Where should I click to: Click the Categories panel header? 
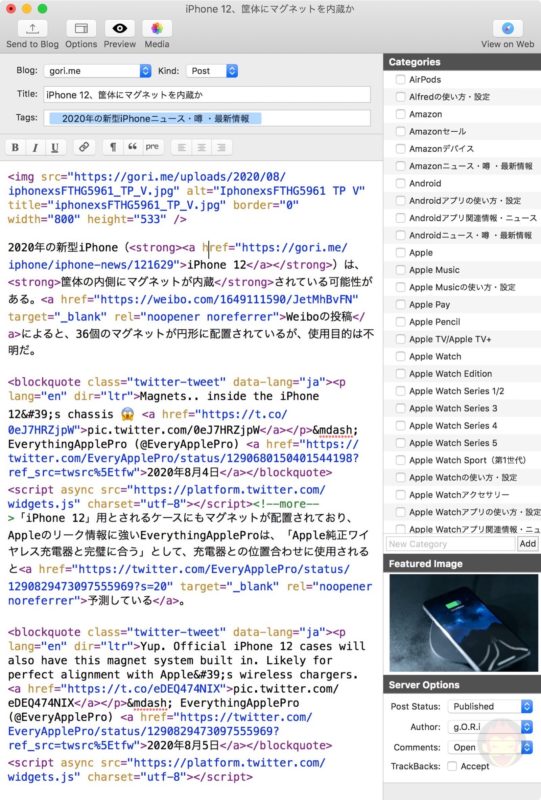click(x=462, y=62)
